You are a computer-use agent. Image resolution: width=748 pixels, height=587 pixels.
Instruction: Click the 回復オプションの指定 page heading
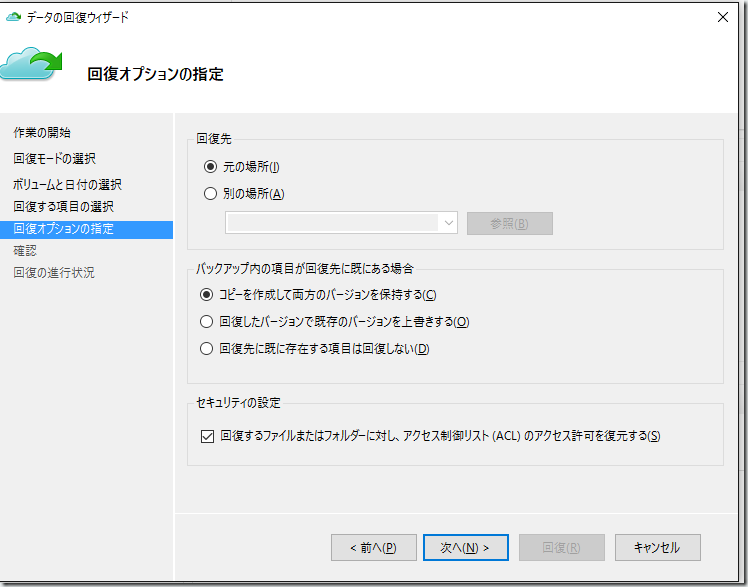[156, 74]
